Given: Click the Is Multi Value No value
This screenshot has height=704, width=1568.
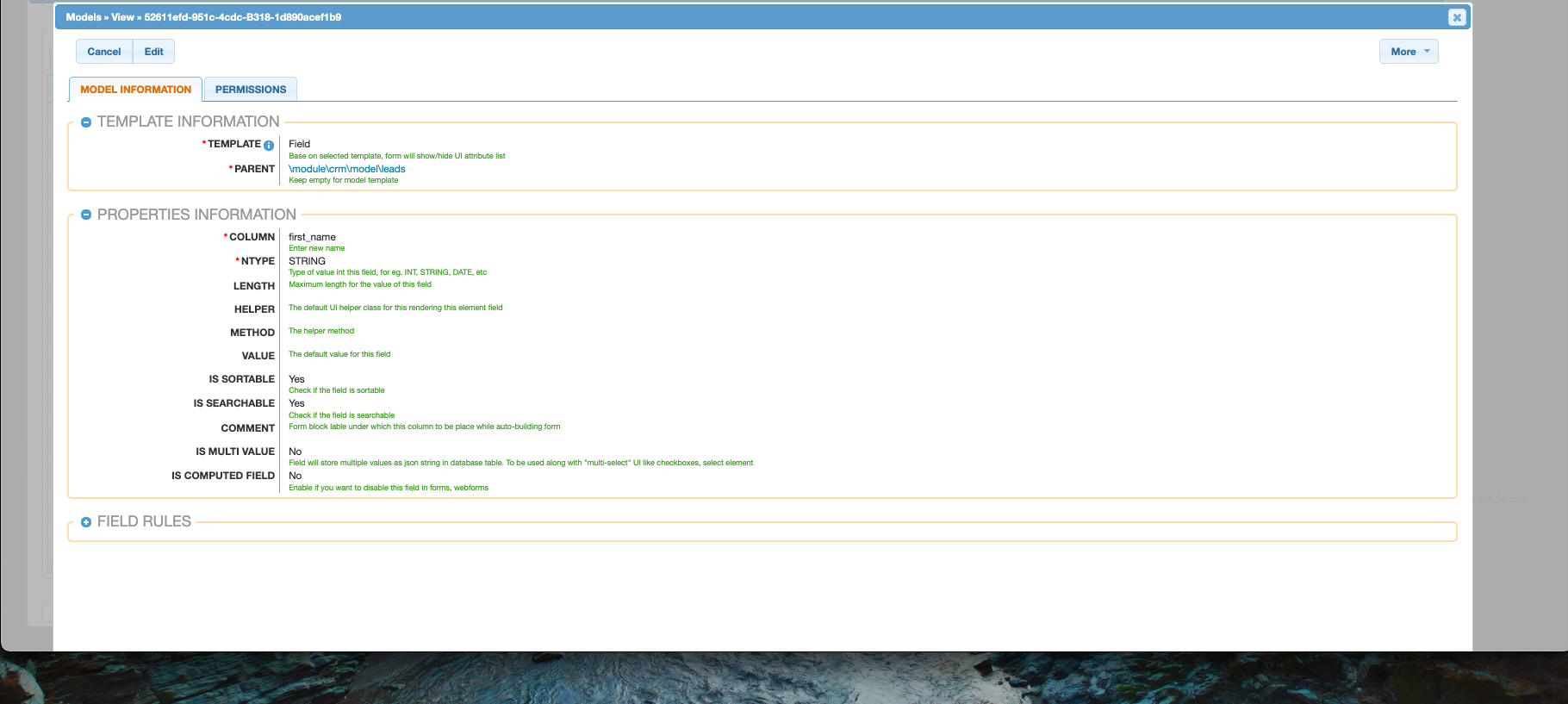Looking at the screenshot, I should tap(295, 452).
